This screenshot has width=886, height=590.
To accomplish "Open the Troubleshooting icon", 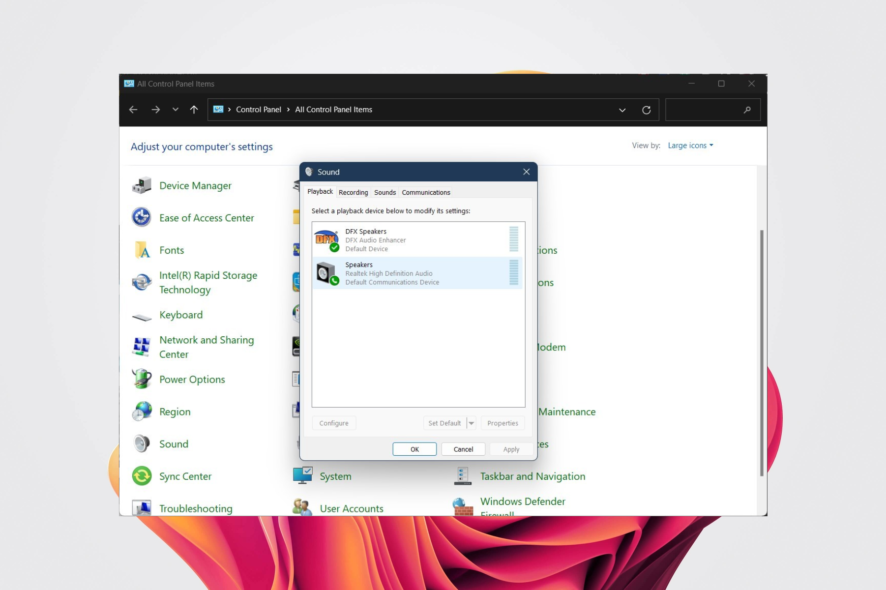I will (x=142, y=507).
